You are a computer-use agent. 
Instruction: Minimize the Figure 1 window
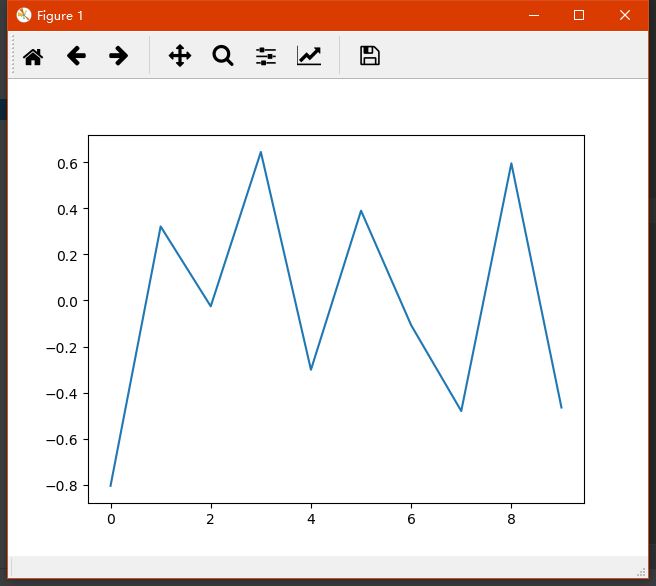[534, 15]
